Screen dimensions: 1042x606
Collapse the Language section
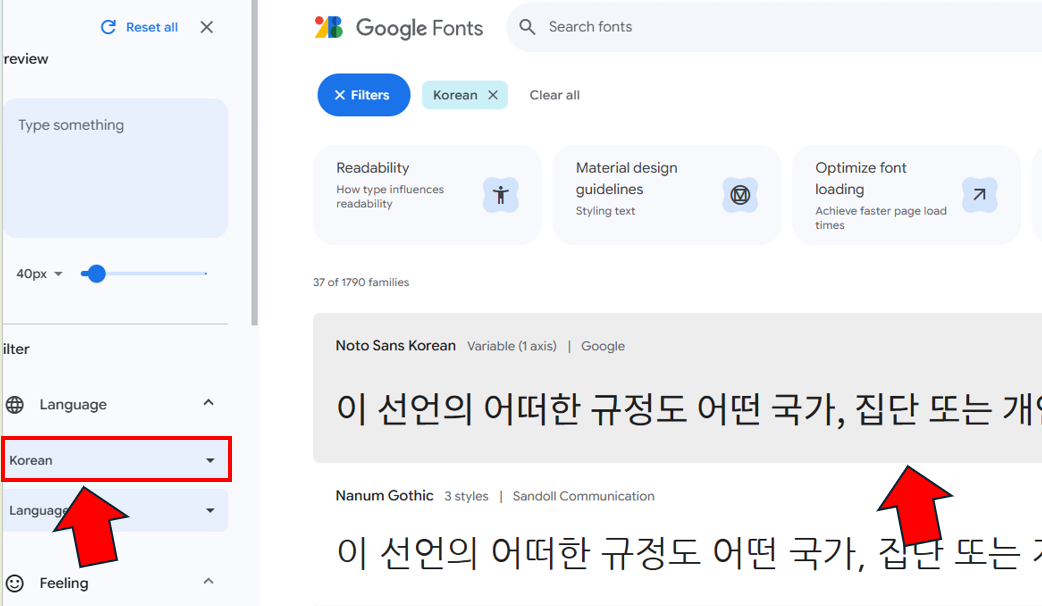click(209, 403)
